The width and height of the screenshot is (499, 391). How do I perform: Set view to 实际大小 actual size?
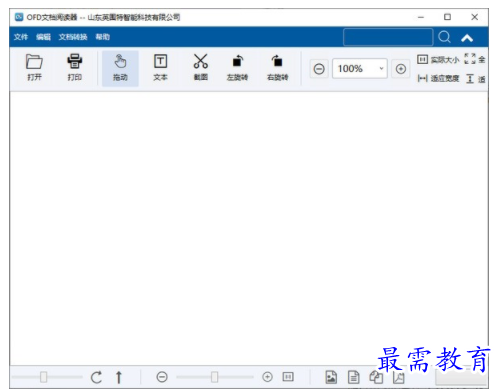(x=438, y=60)
